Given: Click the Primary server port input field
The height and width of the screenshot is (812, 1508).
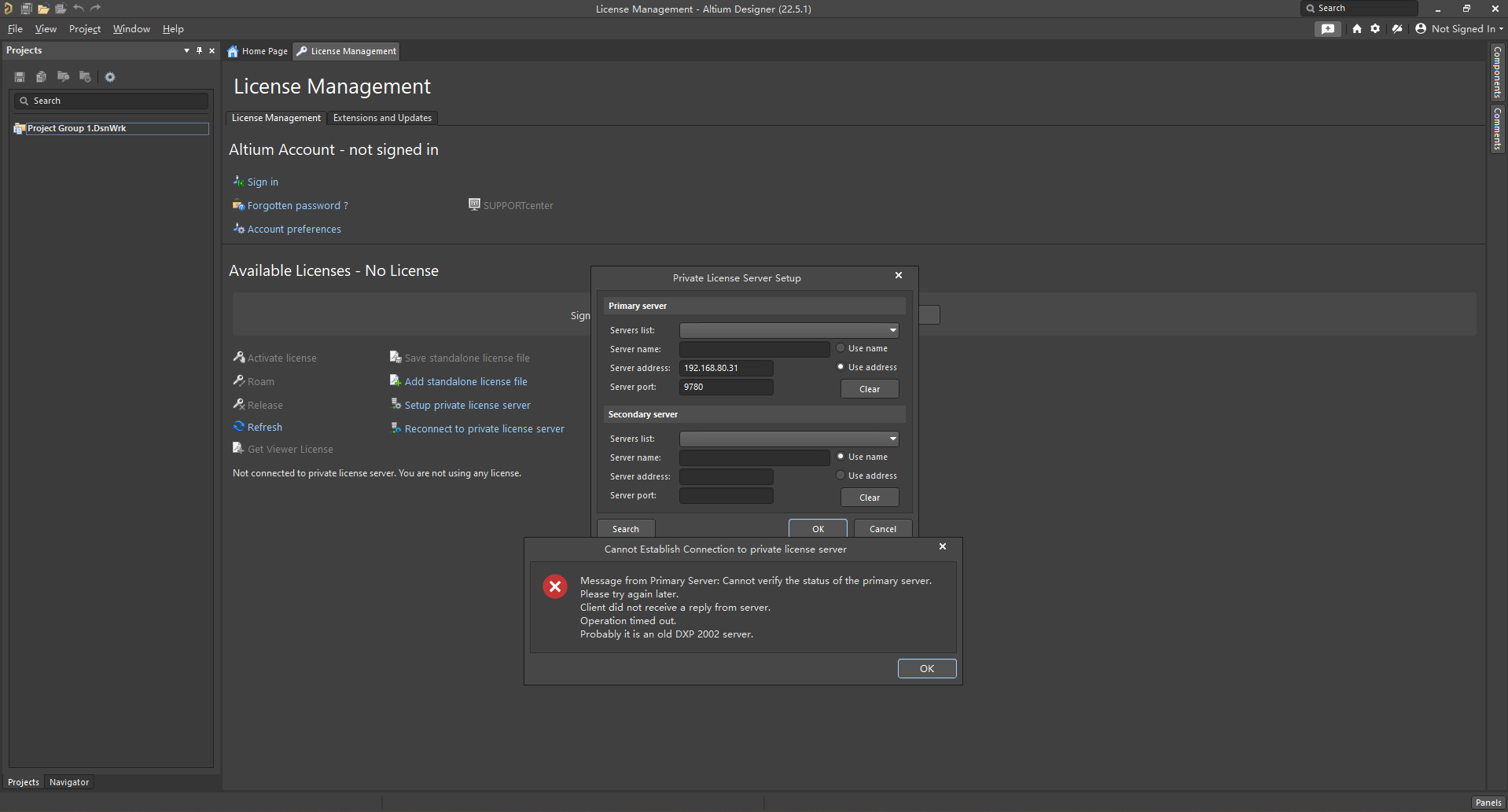Looking at the screenshot, I should click(726, 388).
